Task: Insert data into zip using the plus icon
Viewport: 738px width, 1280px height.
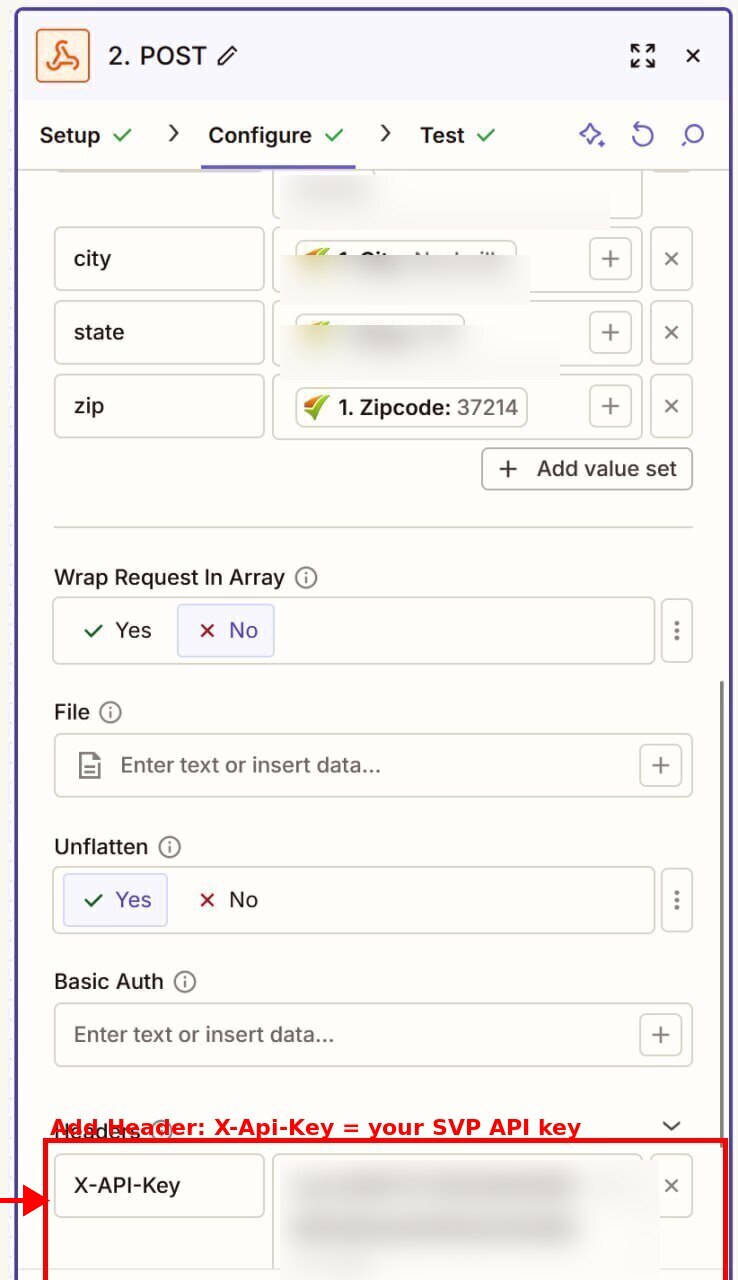Action: [610, 406]
